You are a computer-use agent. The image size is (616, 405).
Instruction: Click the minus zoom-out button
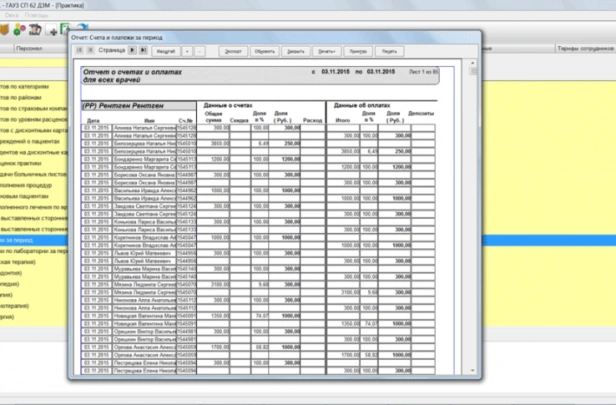pos(201,48)
